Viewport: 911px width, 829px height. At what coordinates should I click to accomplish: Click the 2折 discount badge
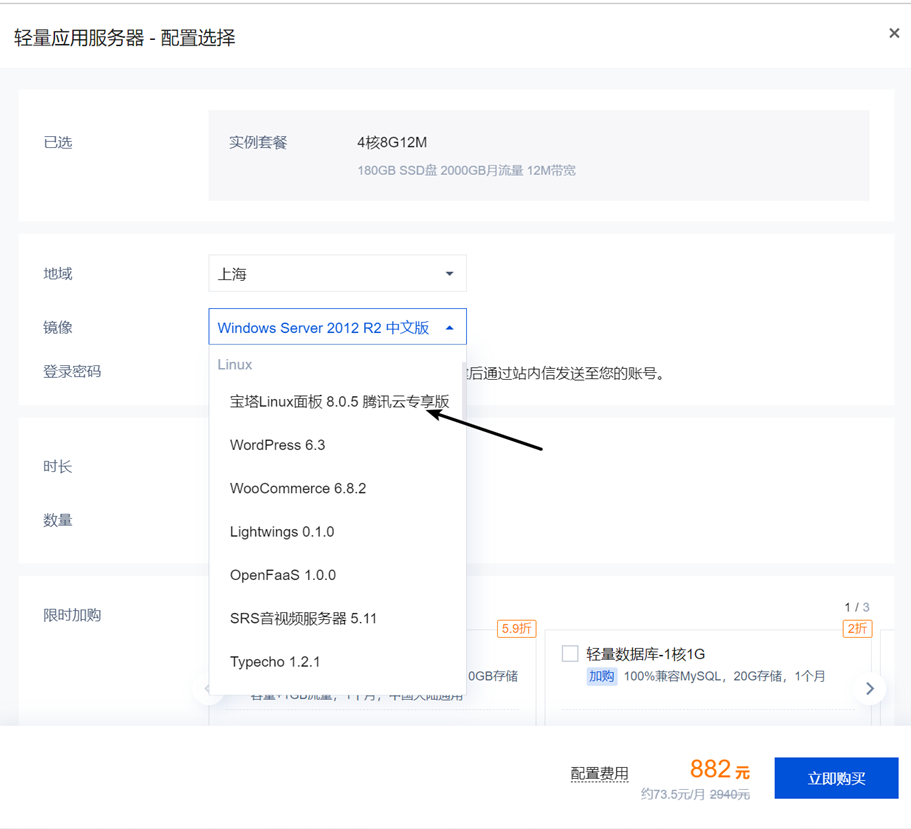point(857,629)
